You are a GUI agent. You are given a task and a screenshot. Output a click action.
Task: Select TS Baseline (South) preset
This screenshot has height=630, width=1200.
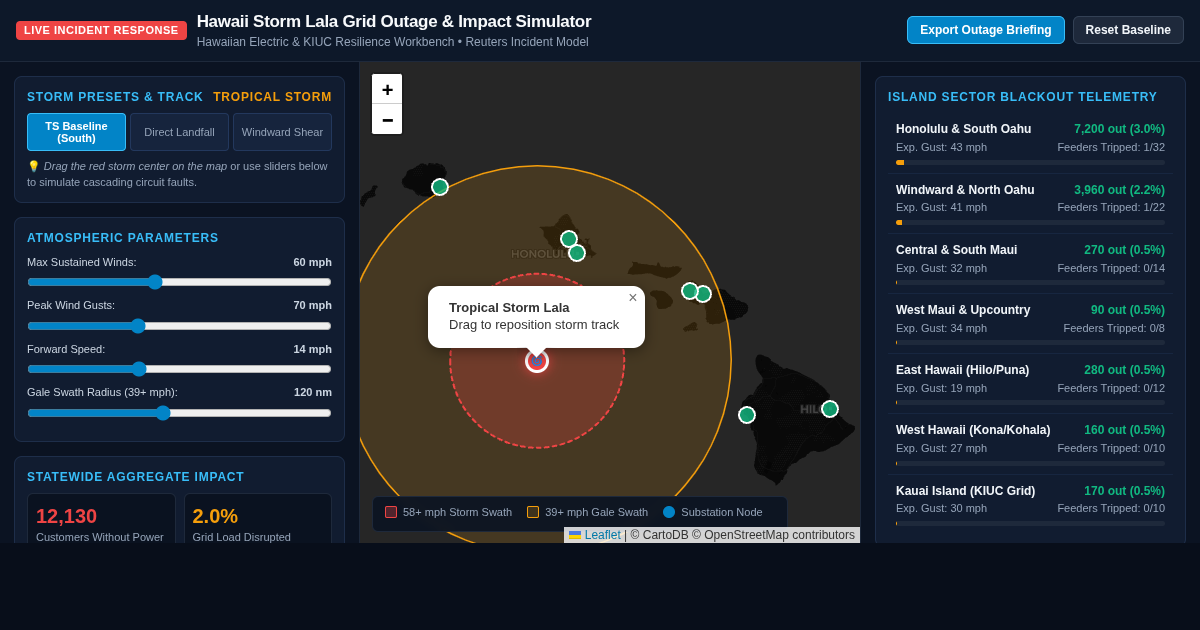coord(76,132)
